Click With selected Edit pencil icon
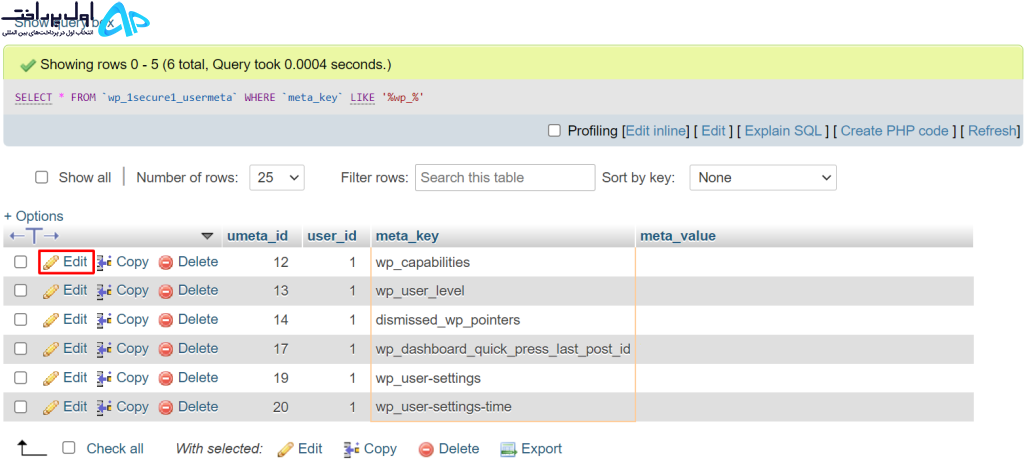 click(x=285, y=449)
